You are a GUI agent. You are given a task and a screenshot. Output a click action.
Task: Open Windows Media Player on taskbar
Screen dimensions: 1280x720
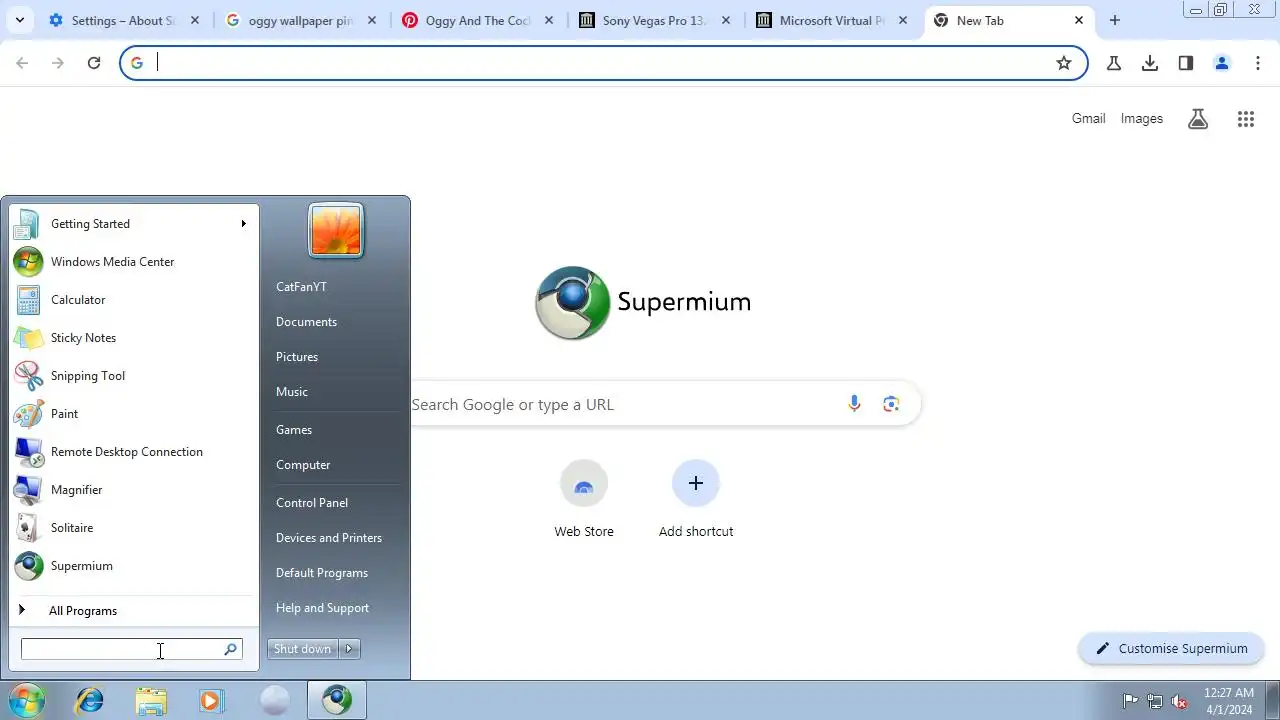coord(211,701)
